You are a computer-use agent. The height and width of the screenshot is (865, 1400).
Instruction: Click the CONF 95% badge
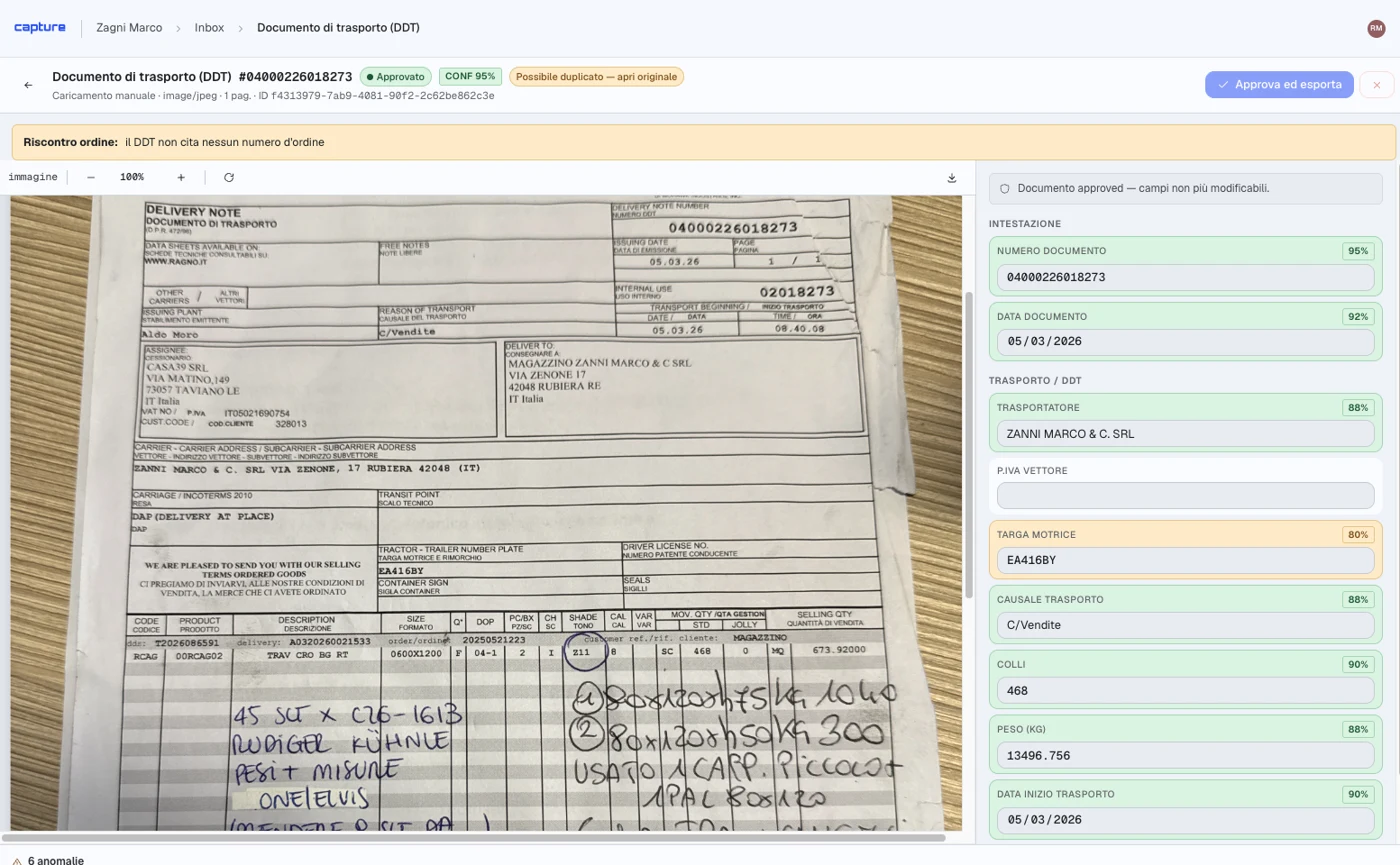[470, 77]
